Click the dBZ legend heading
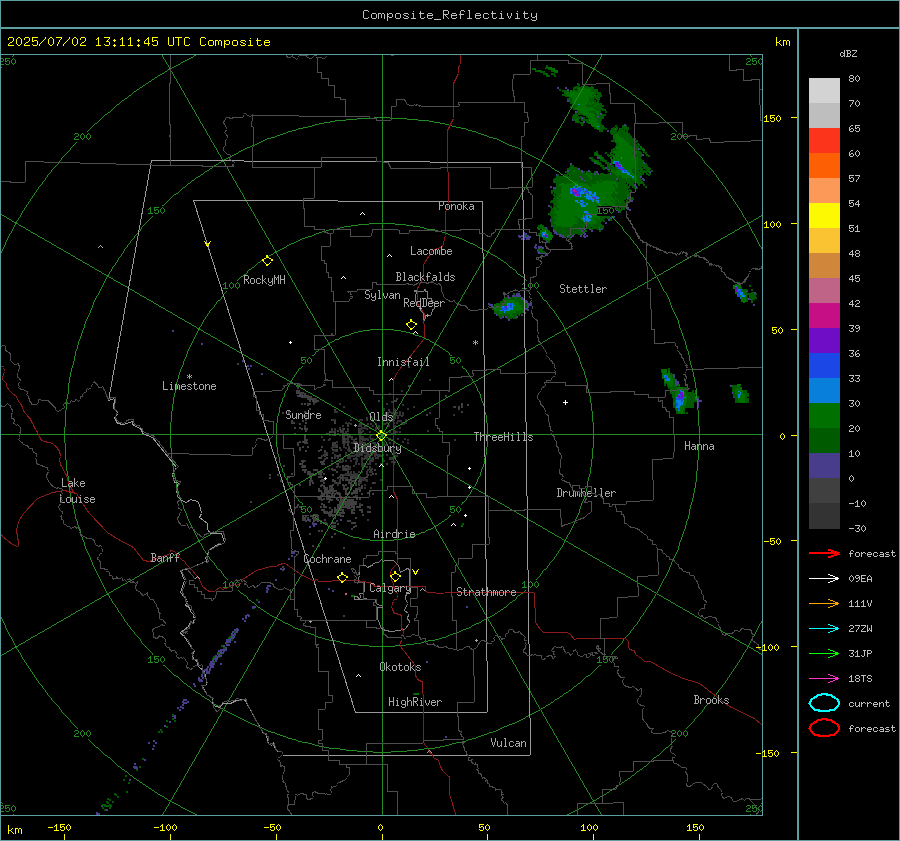Screen dimensions: 900x841 pos(848,53)
